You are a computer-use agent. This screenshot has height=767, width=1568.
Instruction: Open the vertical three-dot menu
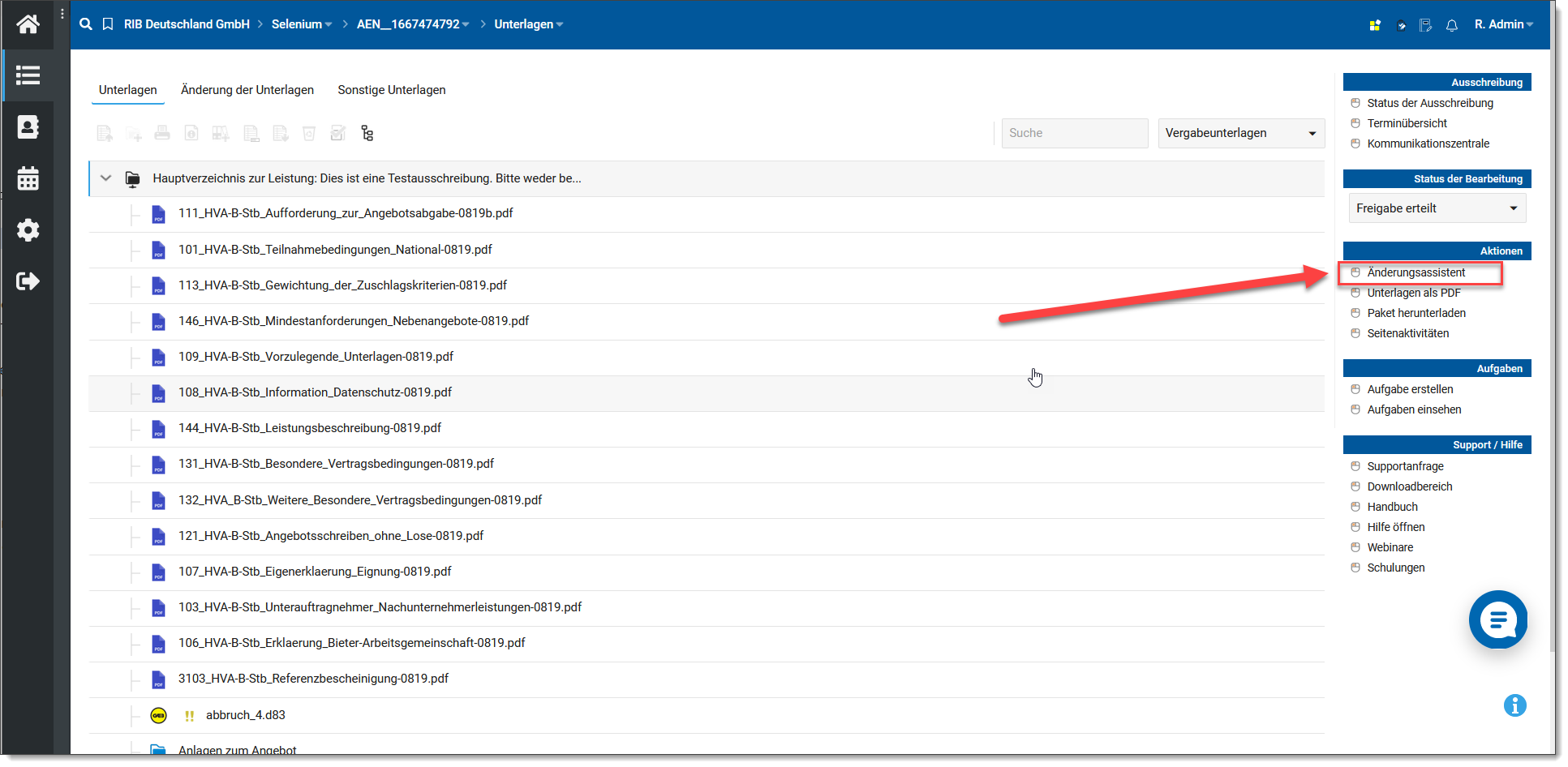[x=62, y=14]
